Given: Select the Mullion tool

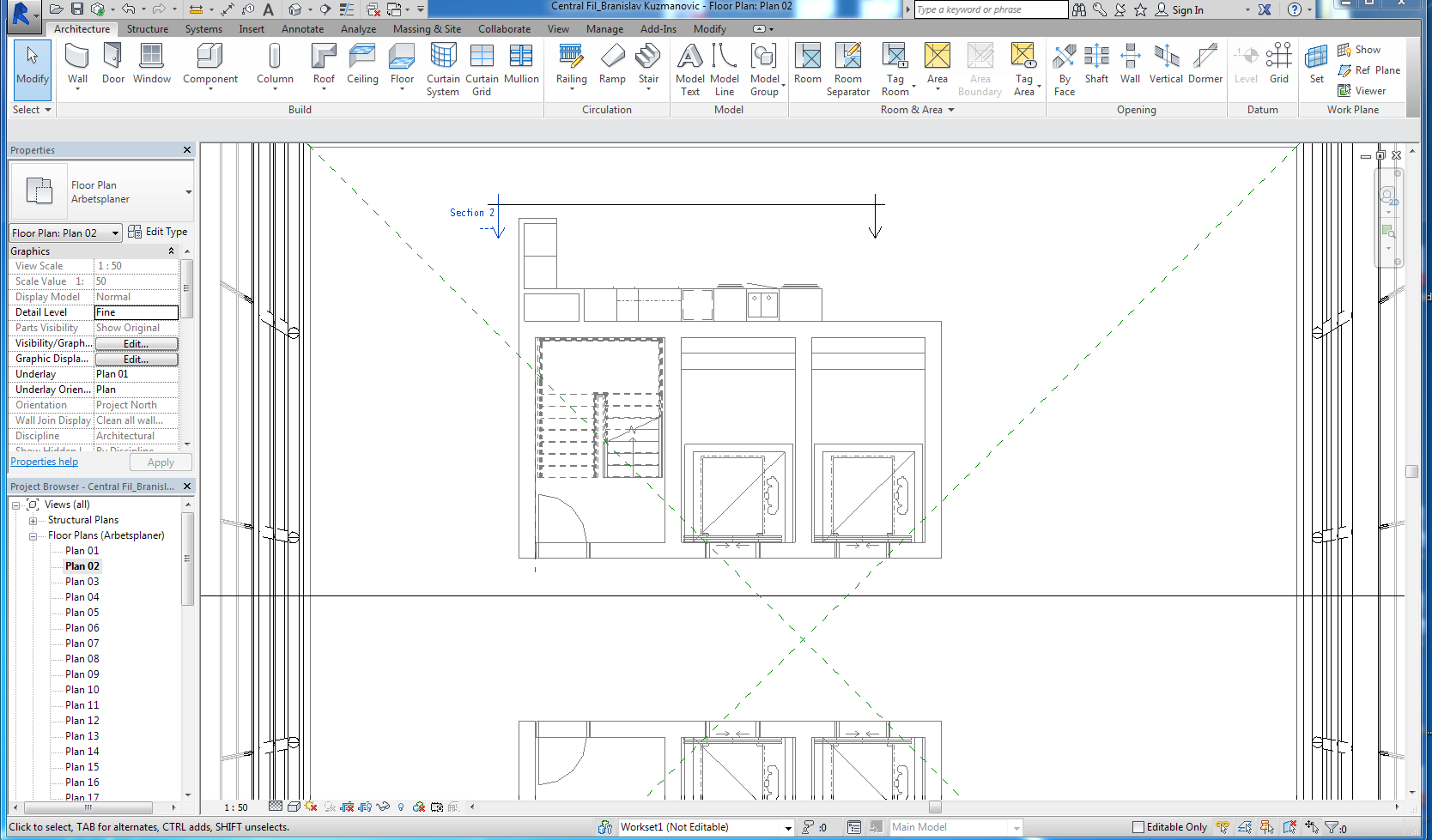Looking at the screenshot, I should click(x=521, y=64).
